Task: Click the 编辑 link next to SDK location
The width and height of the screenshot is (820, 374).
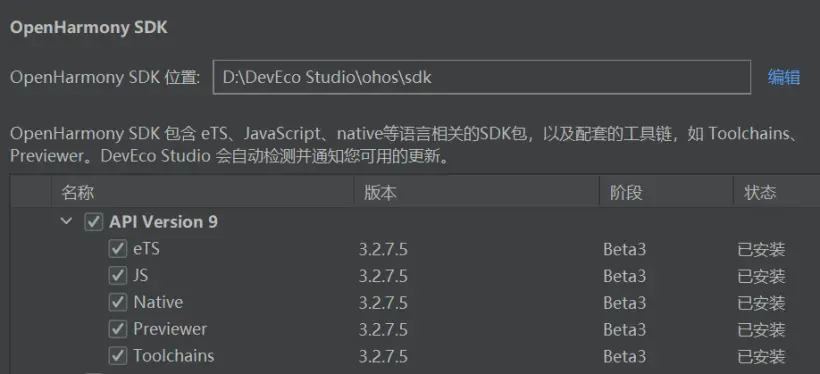Action: coord(783,77)
